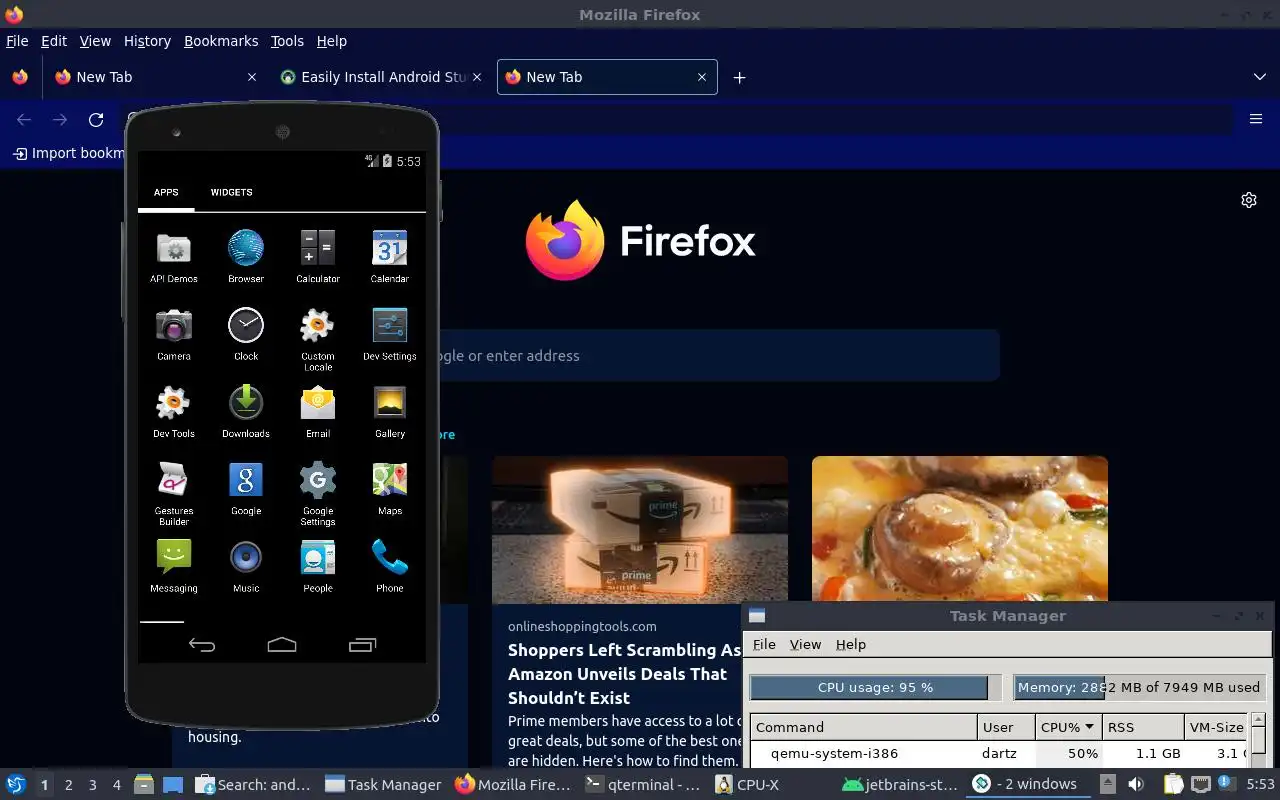Open Firefox Bookmarks menu
The width and height of the screenshot is (1280, 800).
(221, 41)
